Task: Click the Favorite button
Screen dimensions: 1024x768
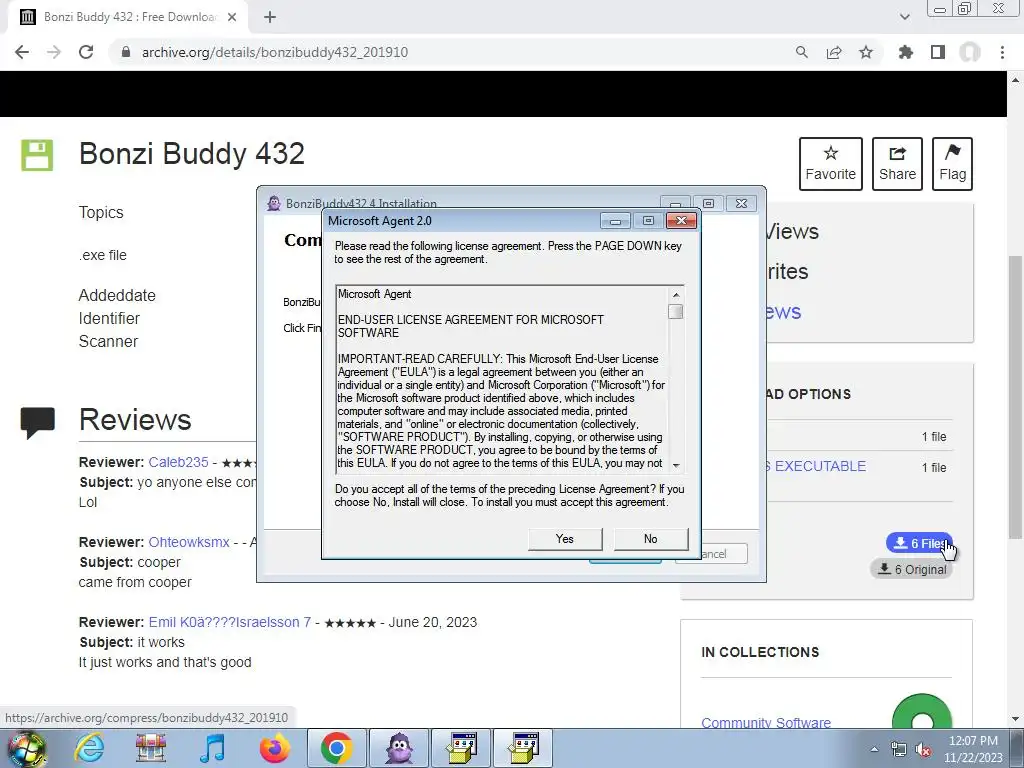Action: pos(831,164)
